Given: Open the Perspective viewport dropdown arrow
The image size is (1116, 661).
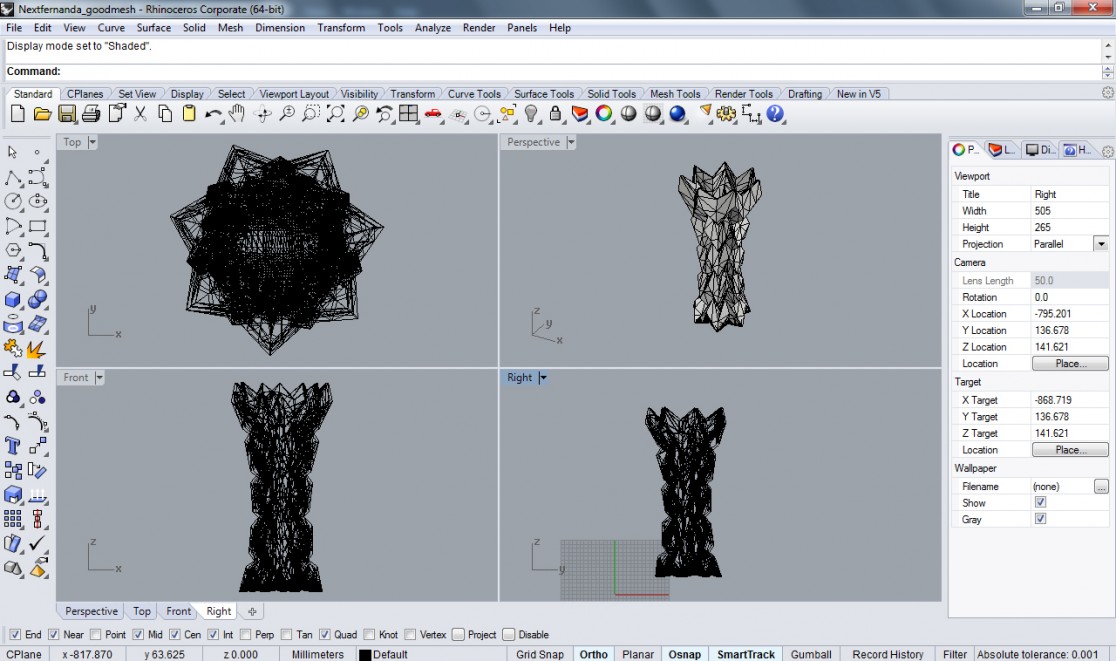Looking at the screenshot, I should 571,143.
